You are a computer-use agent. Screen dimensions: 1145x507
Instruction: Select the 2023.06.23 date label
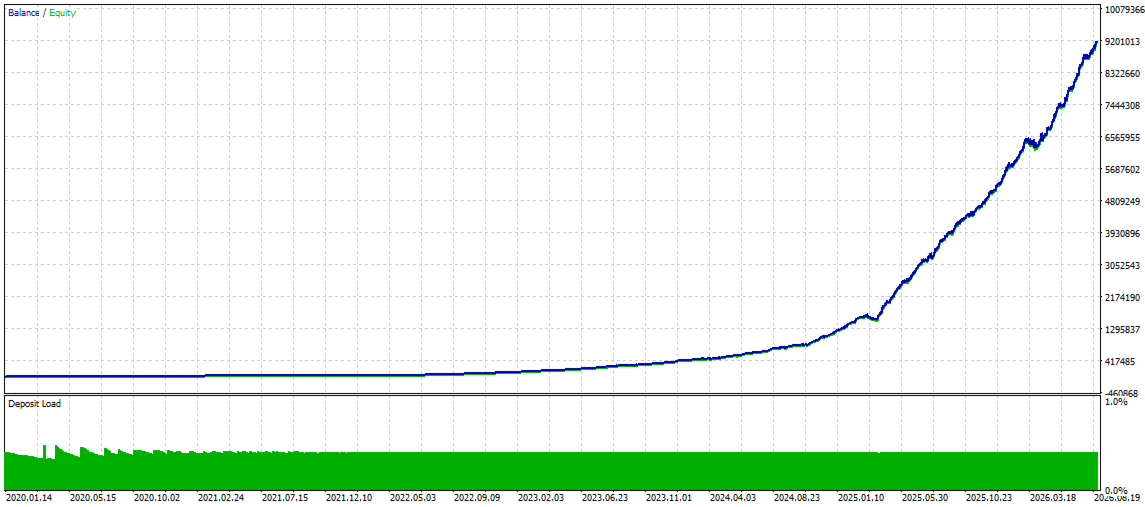[605, 498]
